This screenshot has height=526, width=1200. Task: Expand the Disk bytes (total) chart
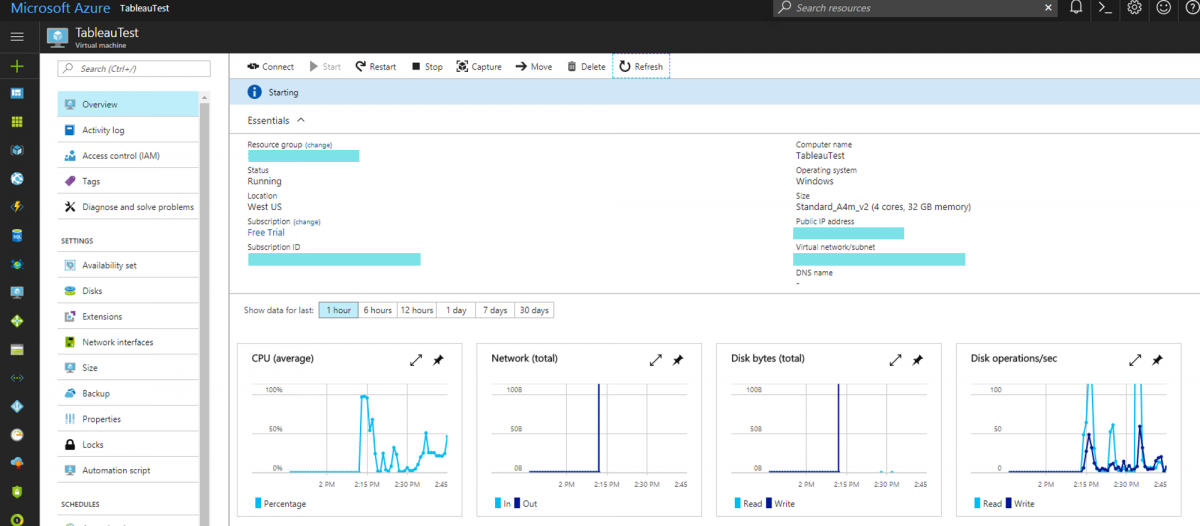(896, 360)
